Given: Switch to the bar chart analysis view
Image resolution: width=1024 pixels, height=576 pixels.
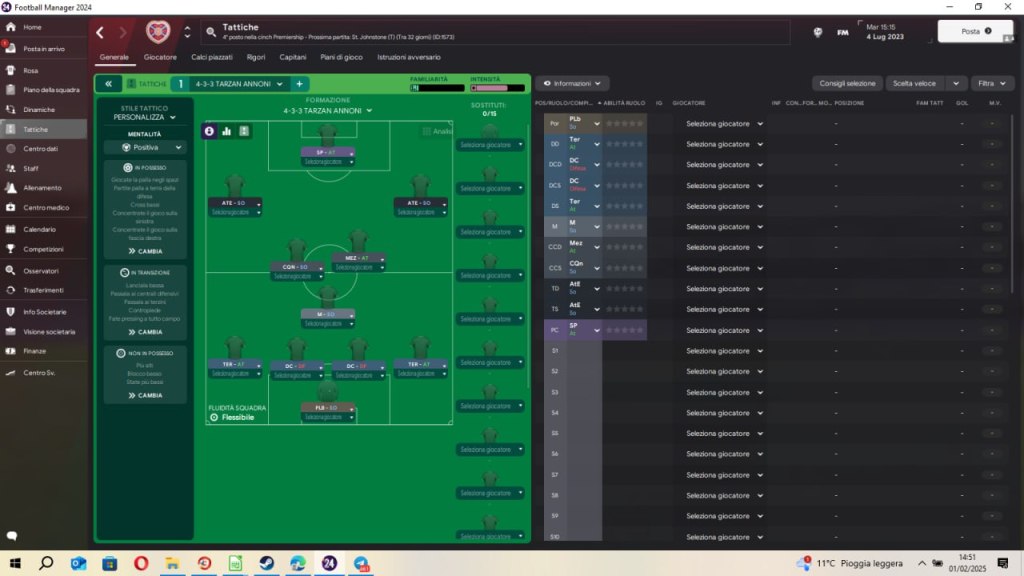Looking at the screenshot, I should [227, 131].
